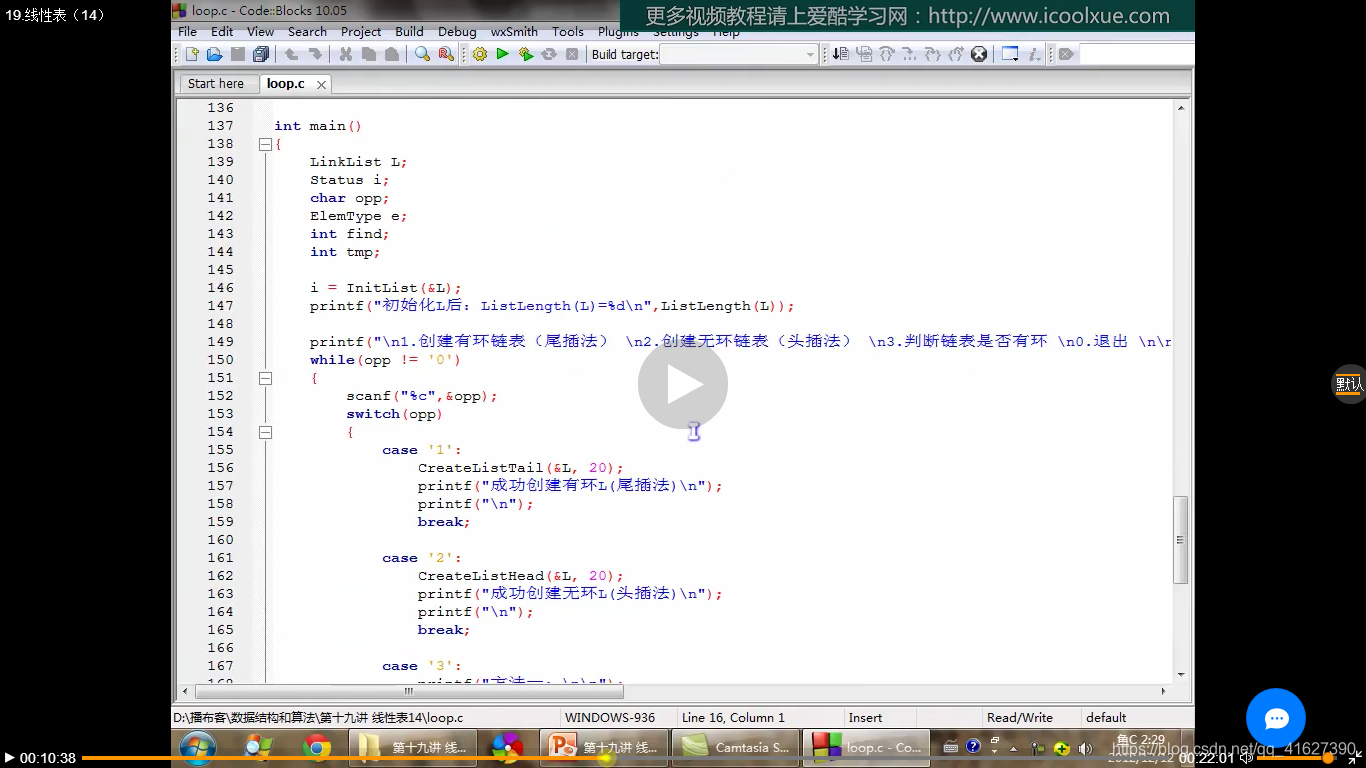Open the Build menu
This screenshot has width=1366, height=768.
pyautogui.click(x=409, y=32)
